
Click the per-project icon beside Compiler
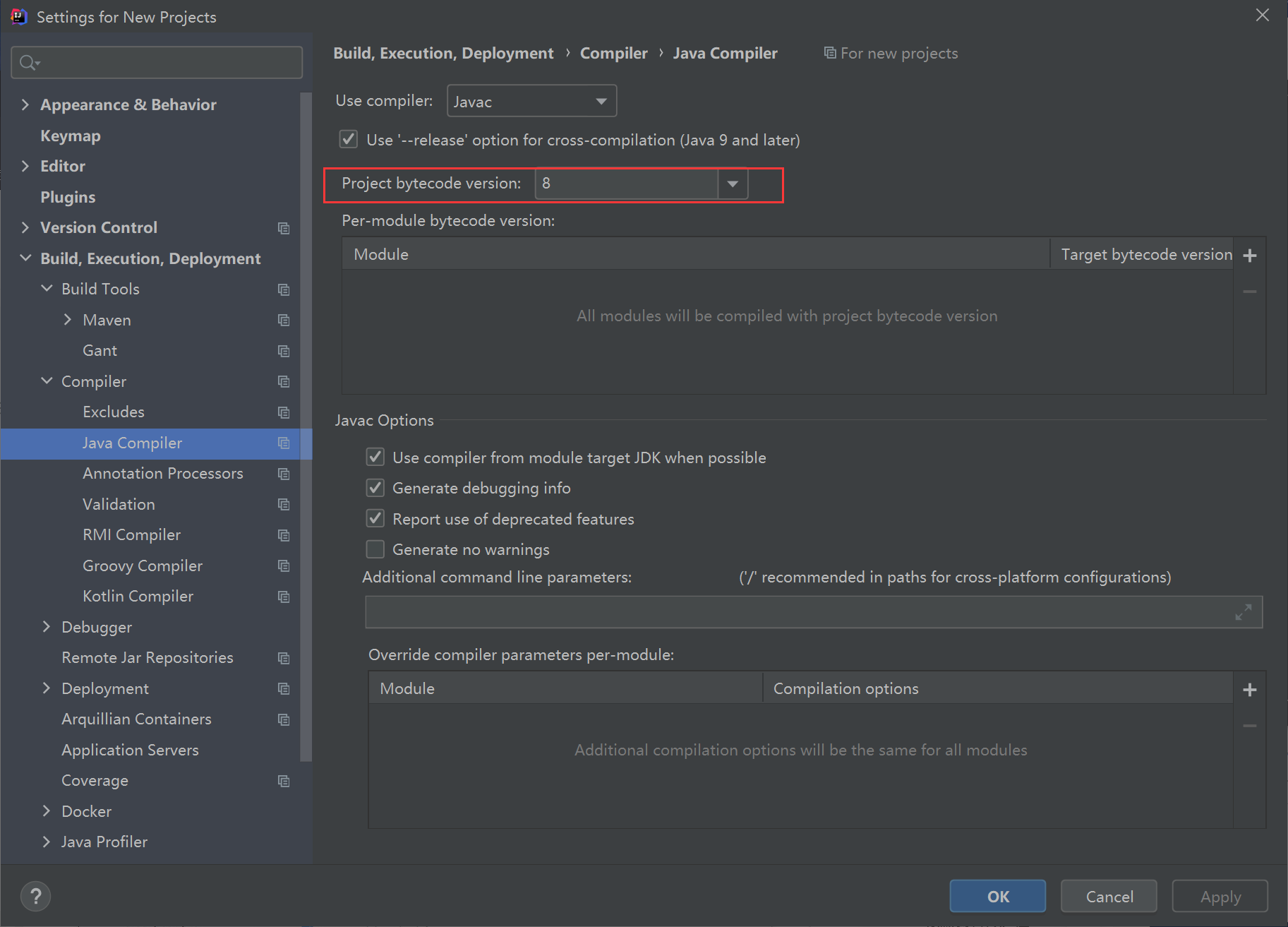284,382
